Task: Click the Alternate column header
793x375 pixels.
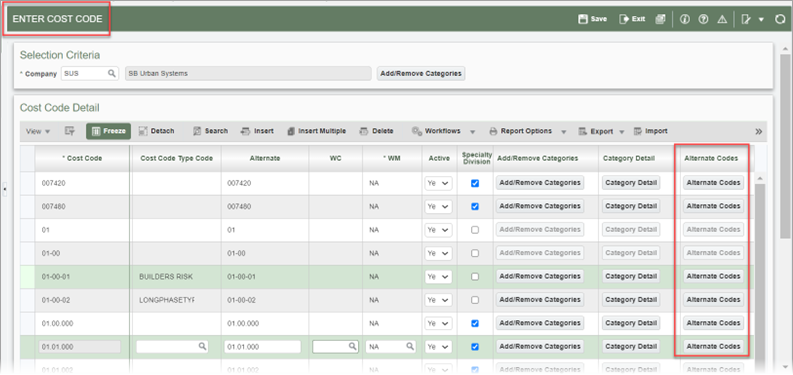Action: (265, 158)
